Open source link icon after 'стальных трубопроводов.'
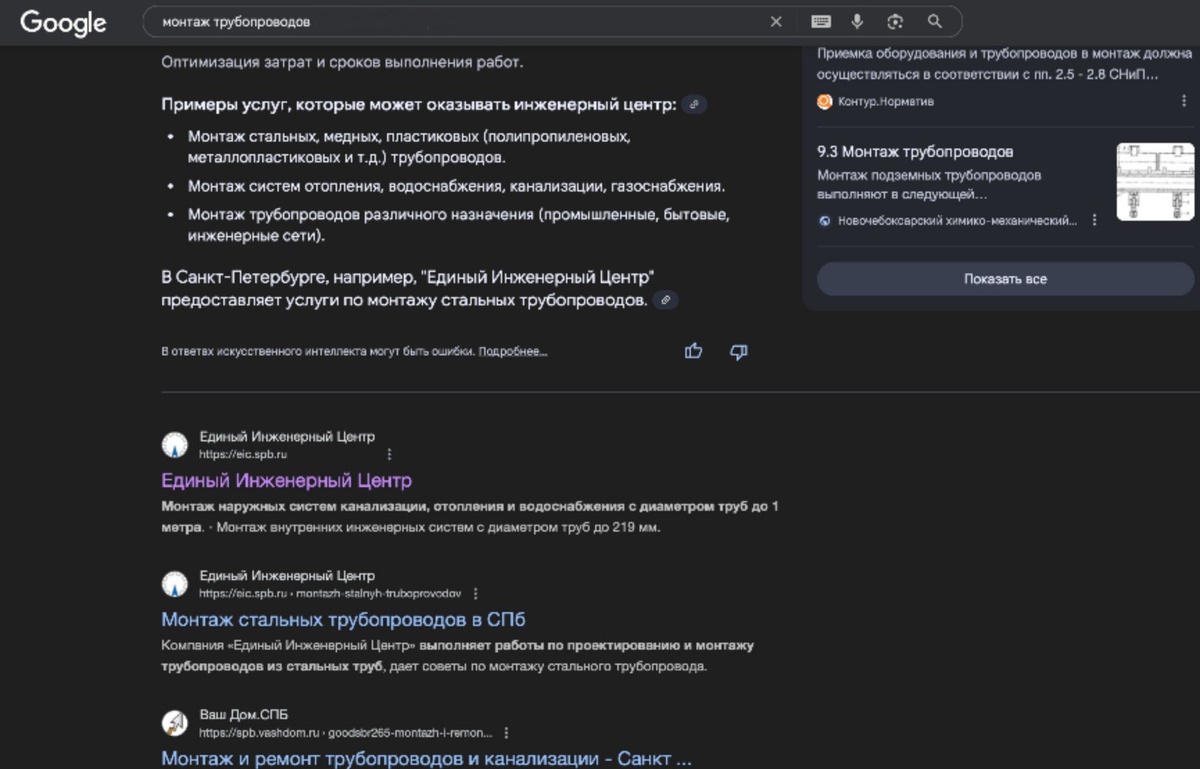The width and height of the screenshot is (1200, 769). pos(665,300)
